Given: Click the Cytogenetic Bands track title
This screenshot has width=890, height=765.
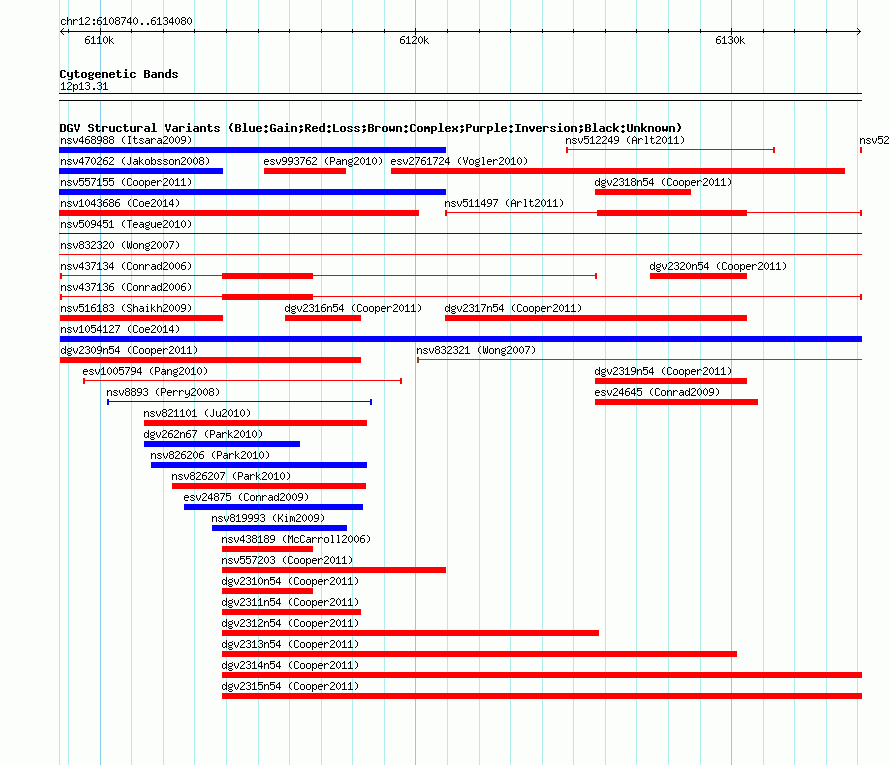Looking at the screenshot, I should 119,74.
